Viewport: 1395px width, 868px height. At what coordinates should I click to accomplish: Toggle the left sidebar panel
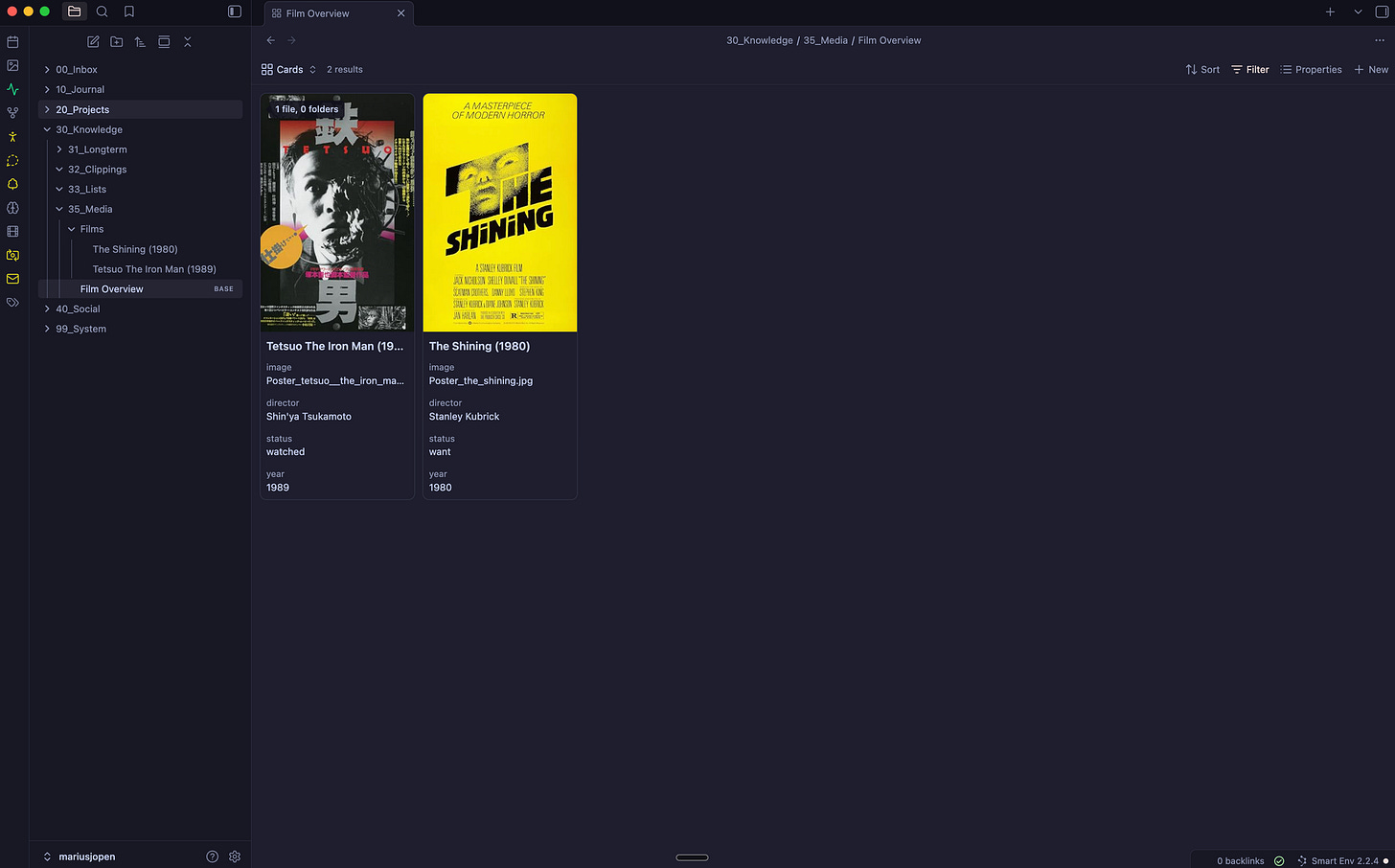235,11
